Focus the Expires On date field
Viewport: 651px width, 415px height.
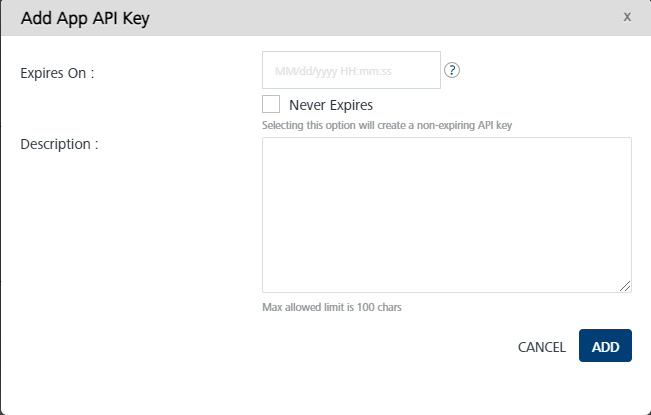[351, 70]
